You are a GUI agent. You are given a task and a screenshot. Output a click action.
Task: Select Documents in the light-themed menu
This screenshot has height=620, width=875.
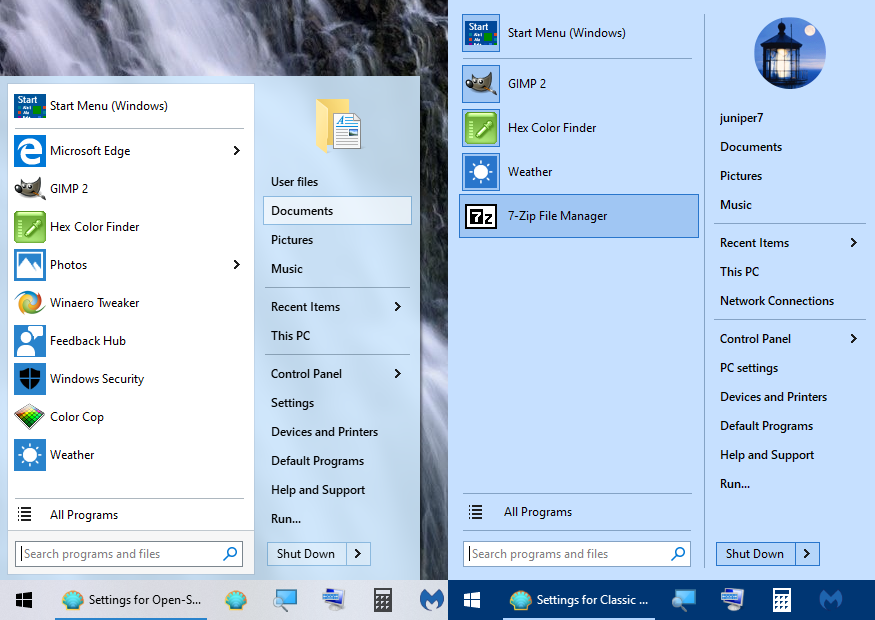coord(337,211)
